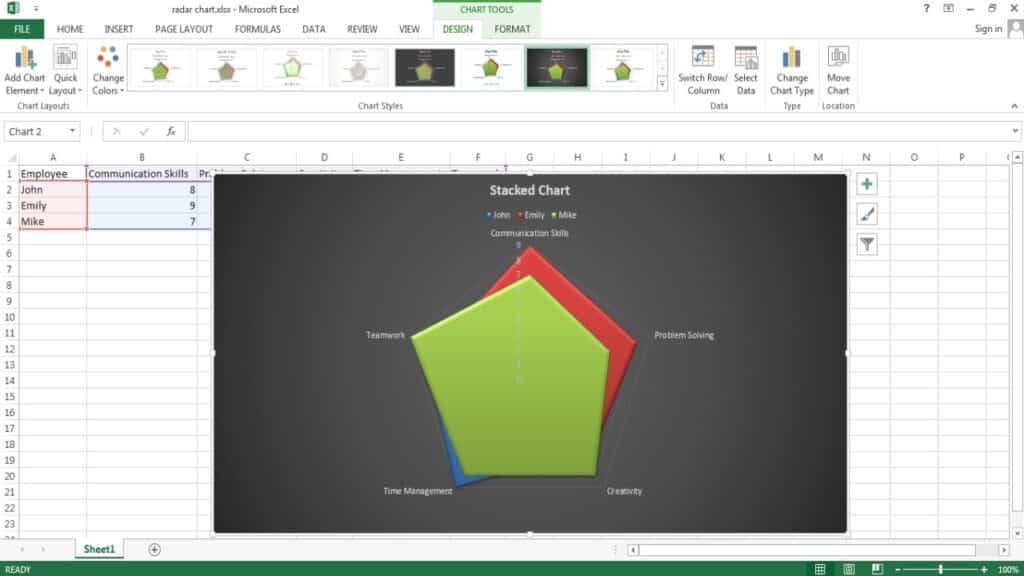Image resolution: width=1024 pixels, height=576 pixels.
Task: Click the Sign in link
Action: [988, 29]
